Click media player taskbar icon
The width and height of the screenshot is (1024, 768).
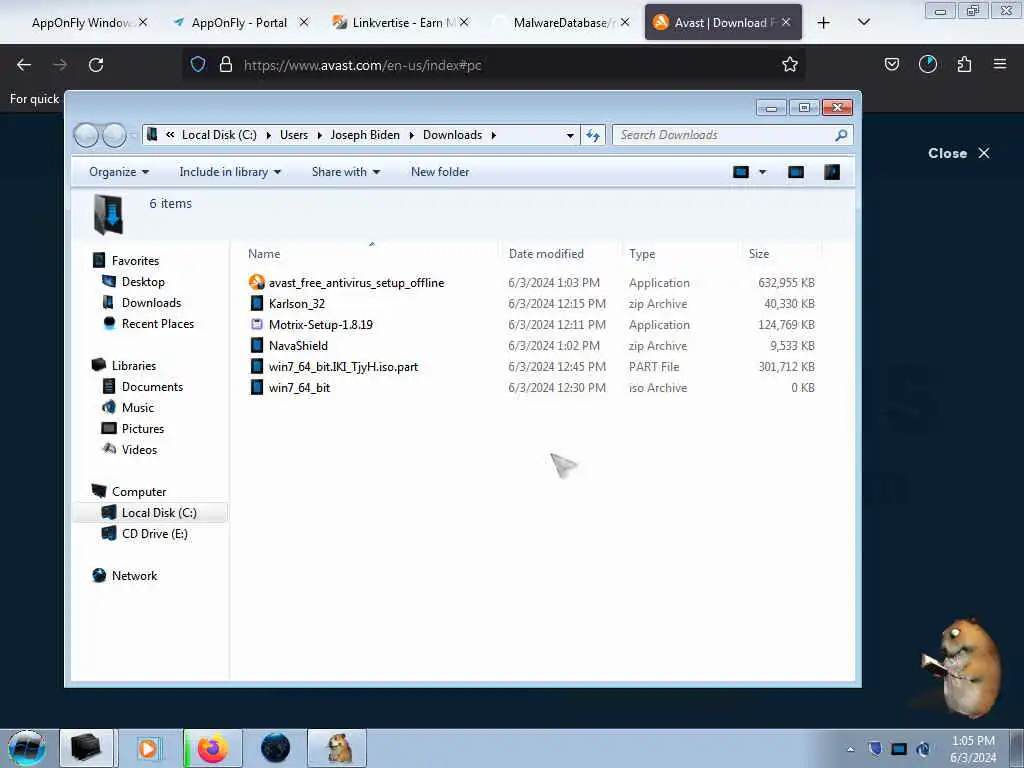(x=148, y=748)
